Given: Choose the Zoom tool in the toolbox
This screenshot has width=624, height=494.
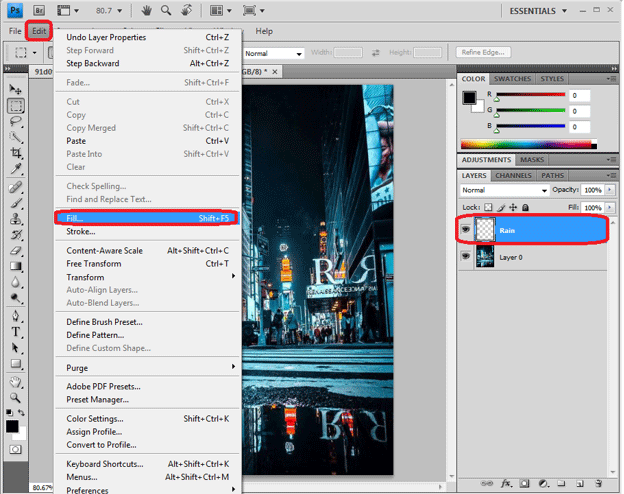Looking at the screenshot, I should (16, 396).
